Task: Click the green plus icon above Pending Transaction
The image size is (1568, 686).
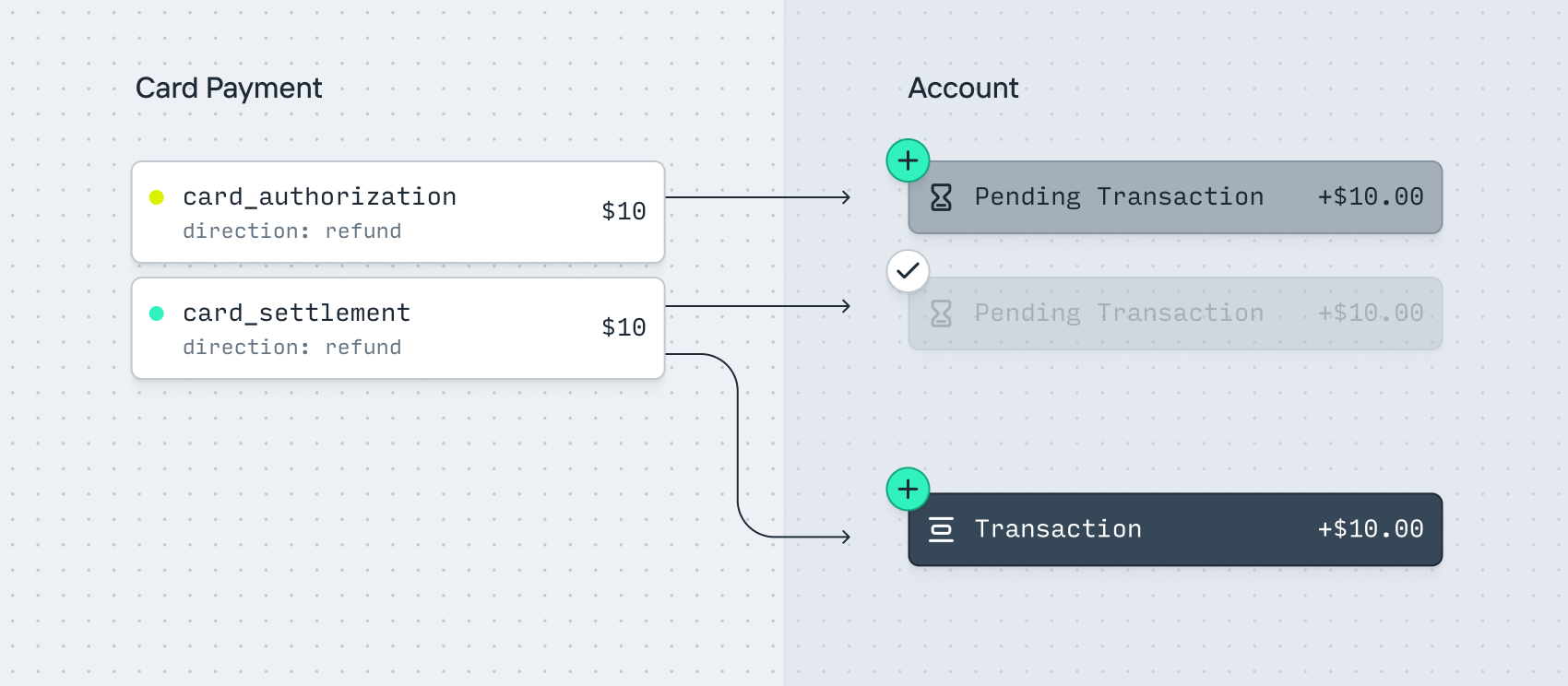Action: (908, 160)
